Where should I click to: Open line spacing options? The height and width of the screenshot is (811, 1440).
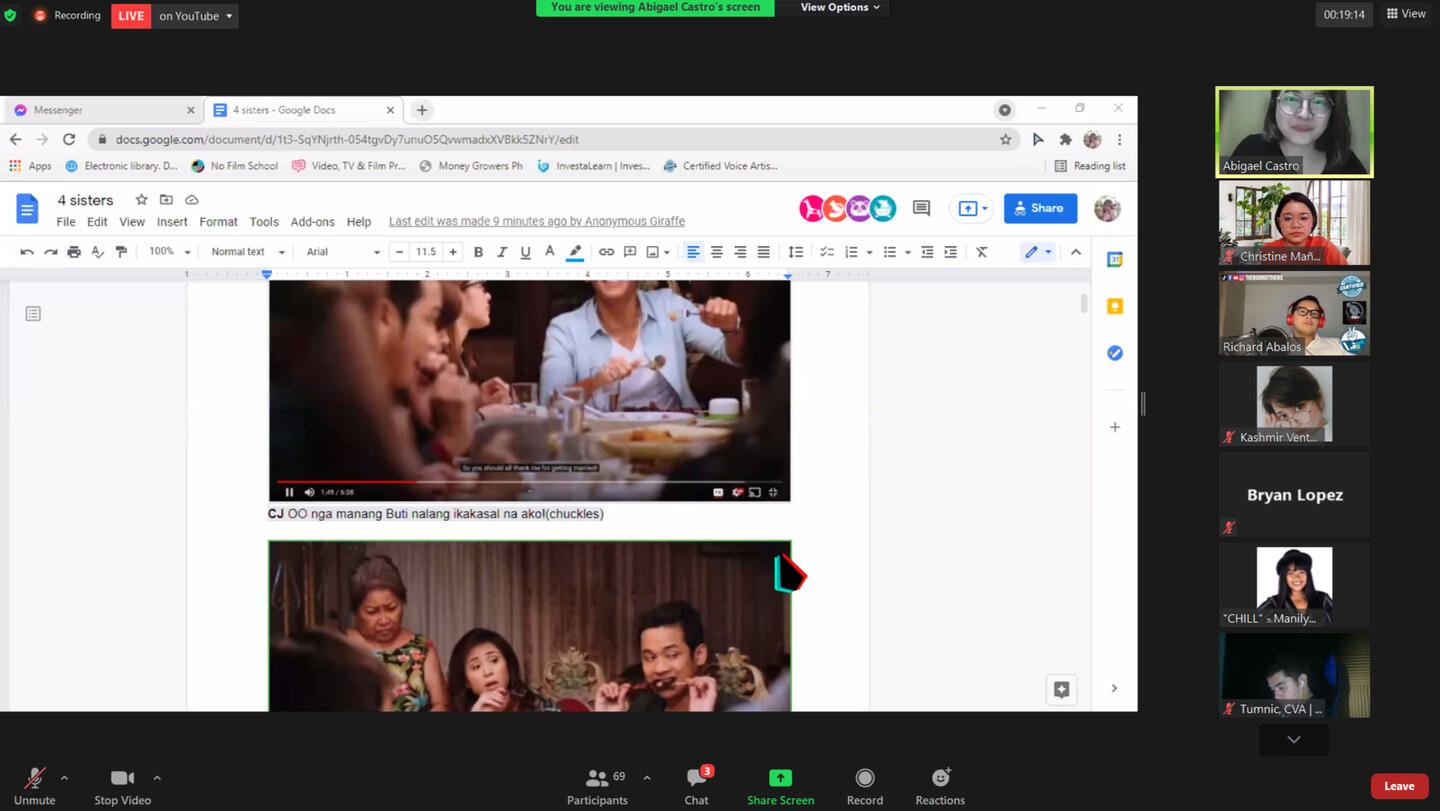point(796,252)
